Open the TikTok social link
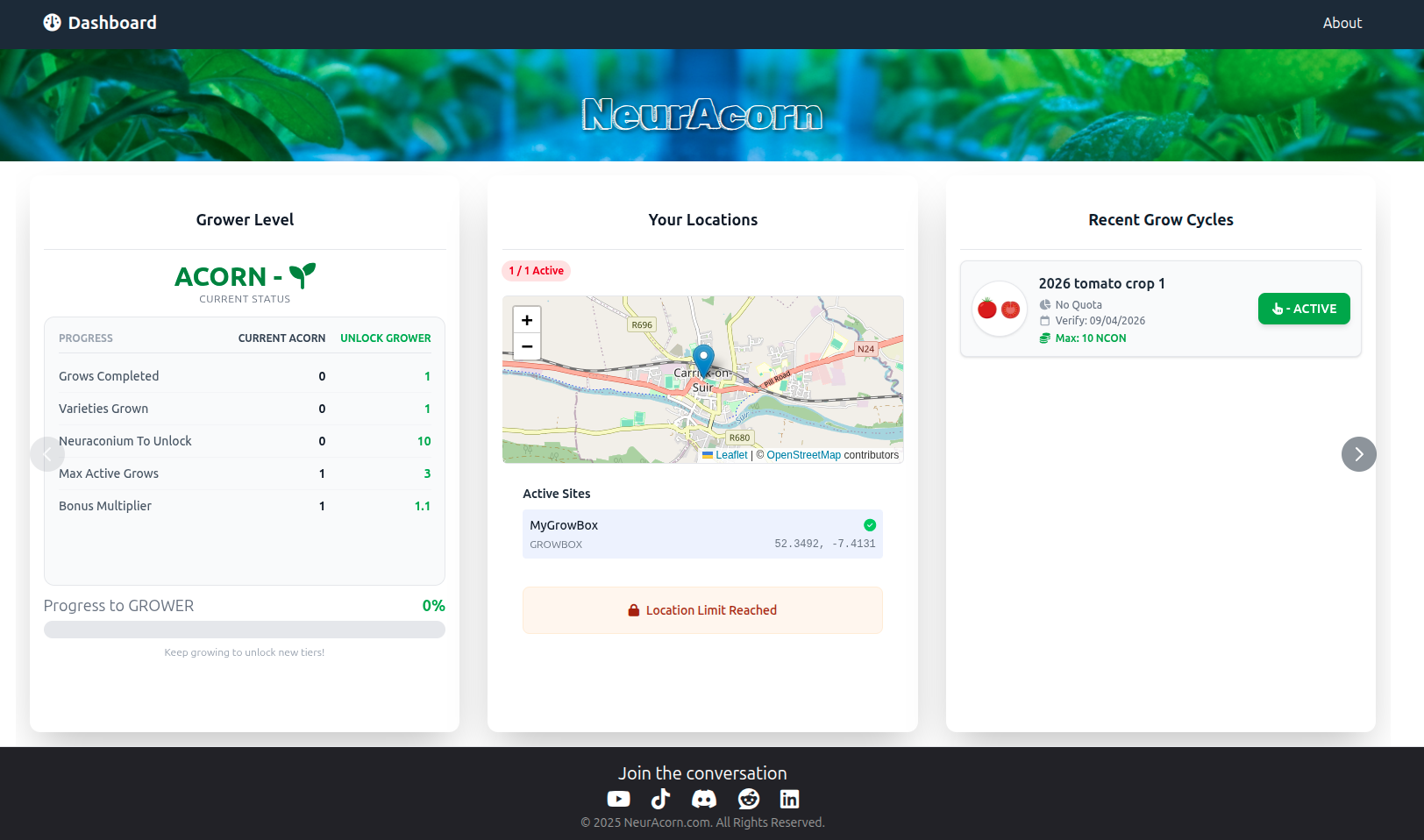This screenshot has height=840, width=1424. coord(660,799)
